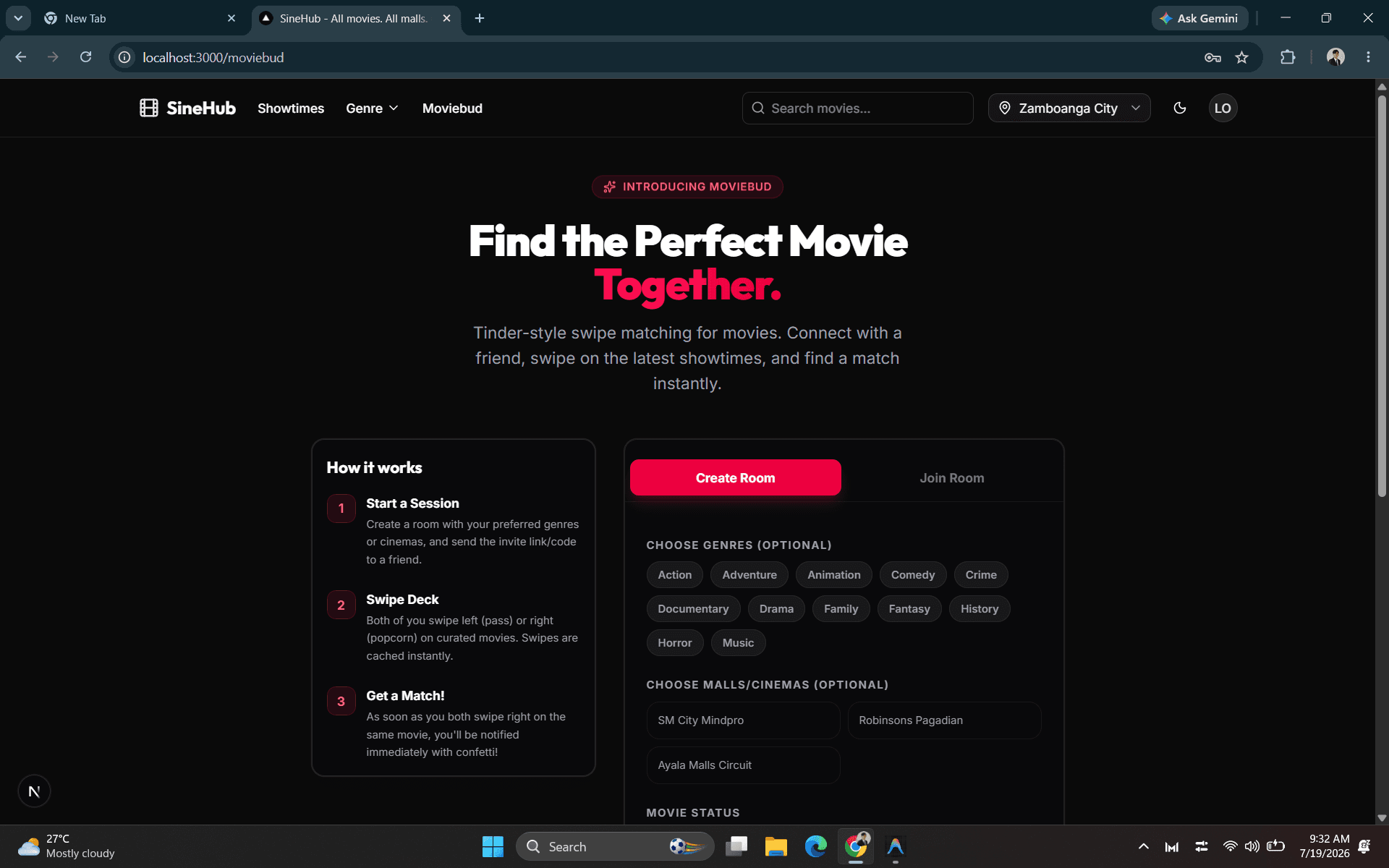Show hidden system tray icons
Screen dimensions: 1389x868
click(1143, 846)
